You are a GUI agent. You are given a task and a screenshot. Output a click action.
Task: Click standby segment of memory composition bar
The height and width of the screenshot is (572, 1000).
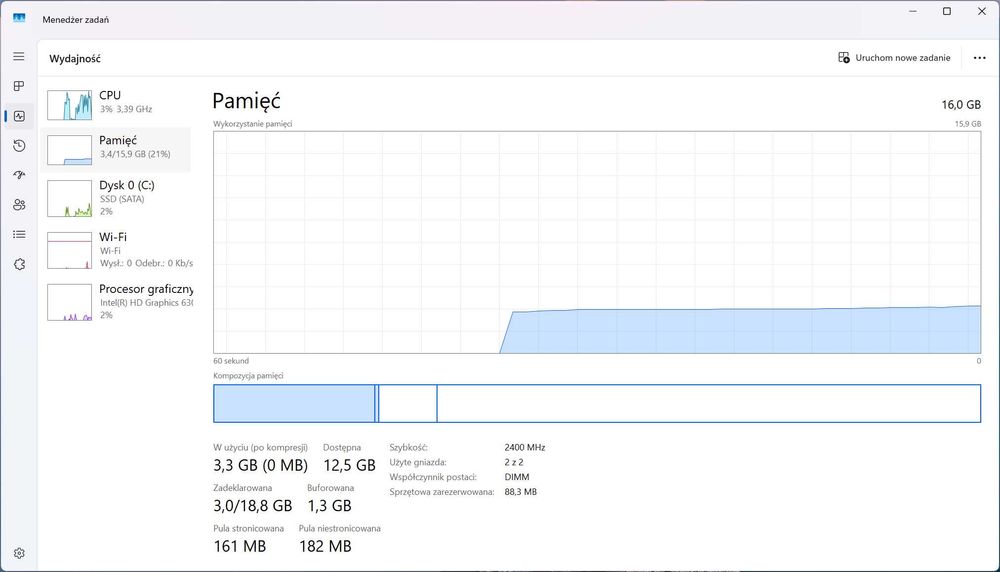pyautogui.click(x=408, y=403)
